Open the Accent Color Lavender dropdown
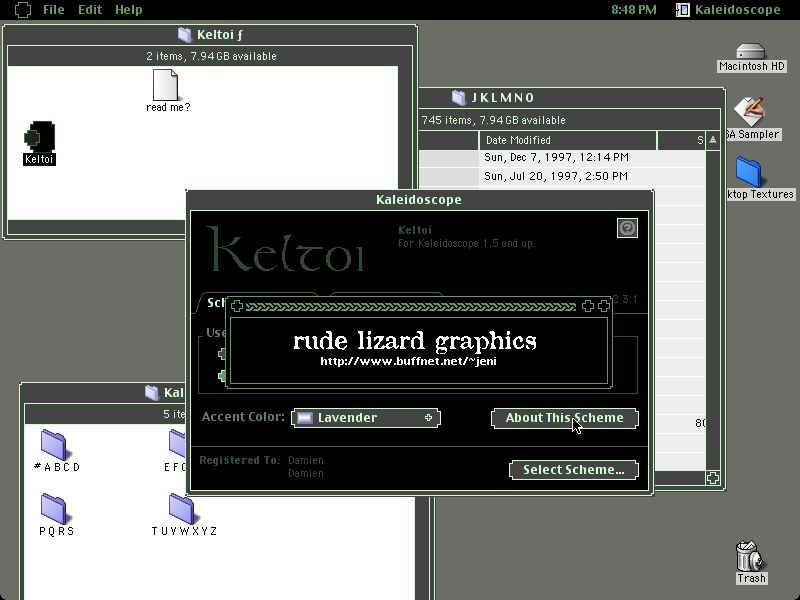The image size is (800, 600). [366, 418]
